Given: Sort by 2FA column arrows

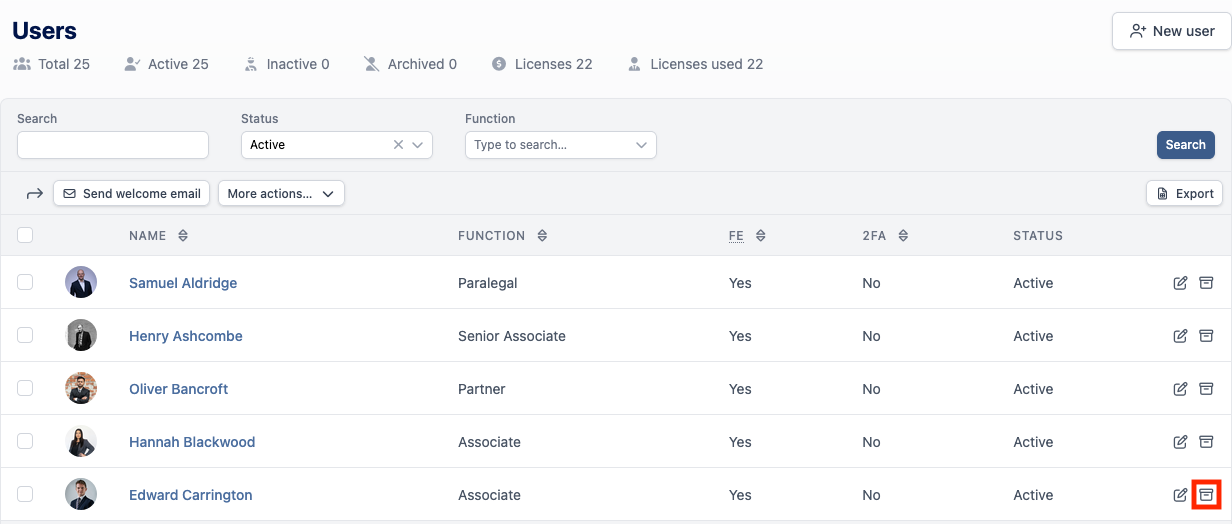Looking at the screenshot, I should [x=903, y=236].
